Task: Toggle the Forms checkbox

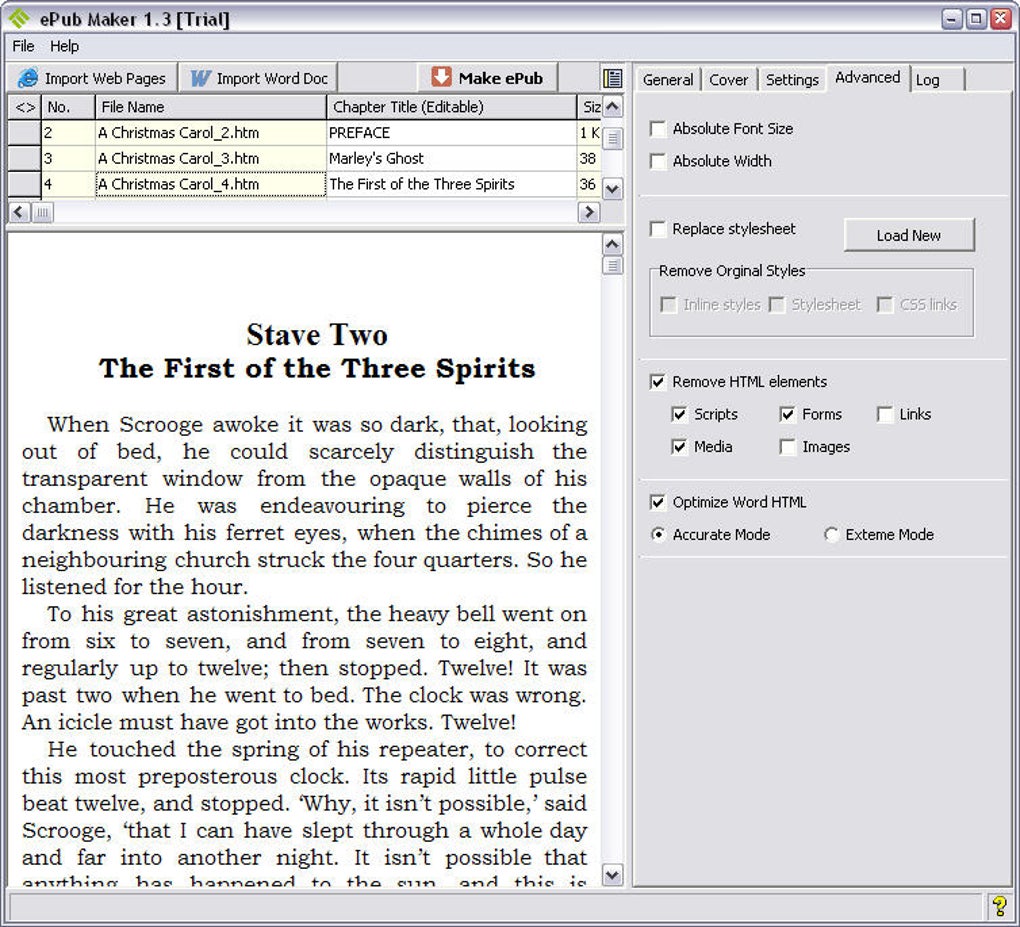Action: click(787, 414)
